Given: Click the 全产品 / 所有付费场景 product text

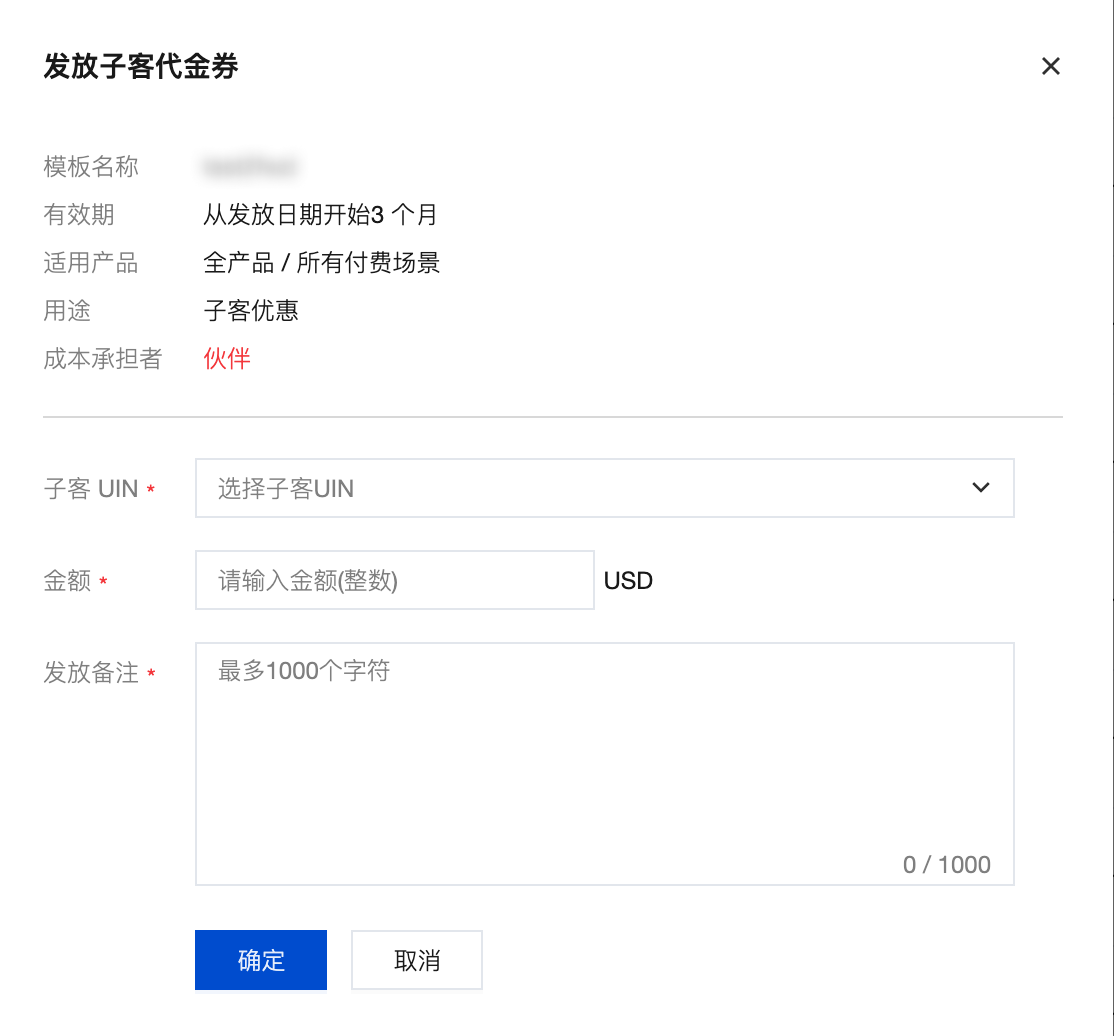Looking at the screenshot, I should [321, 263].
